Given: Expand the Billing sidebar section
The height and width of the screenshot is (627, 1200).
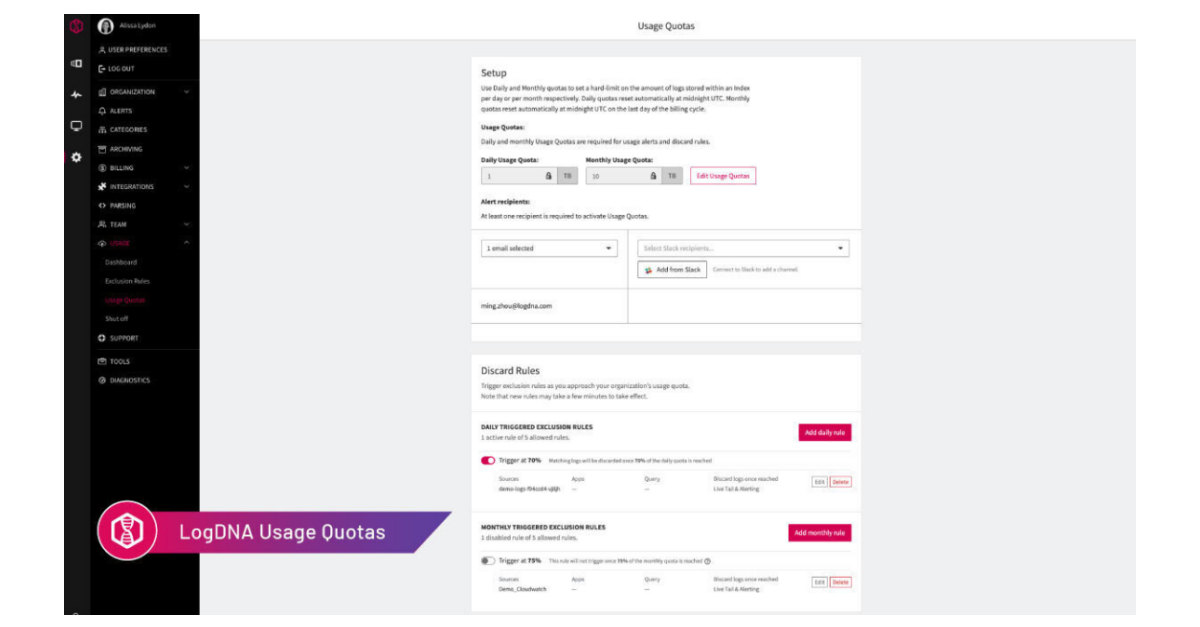Looking at the screenshot, I should point(186,168).
